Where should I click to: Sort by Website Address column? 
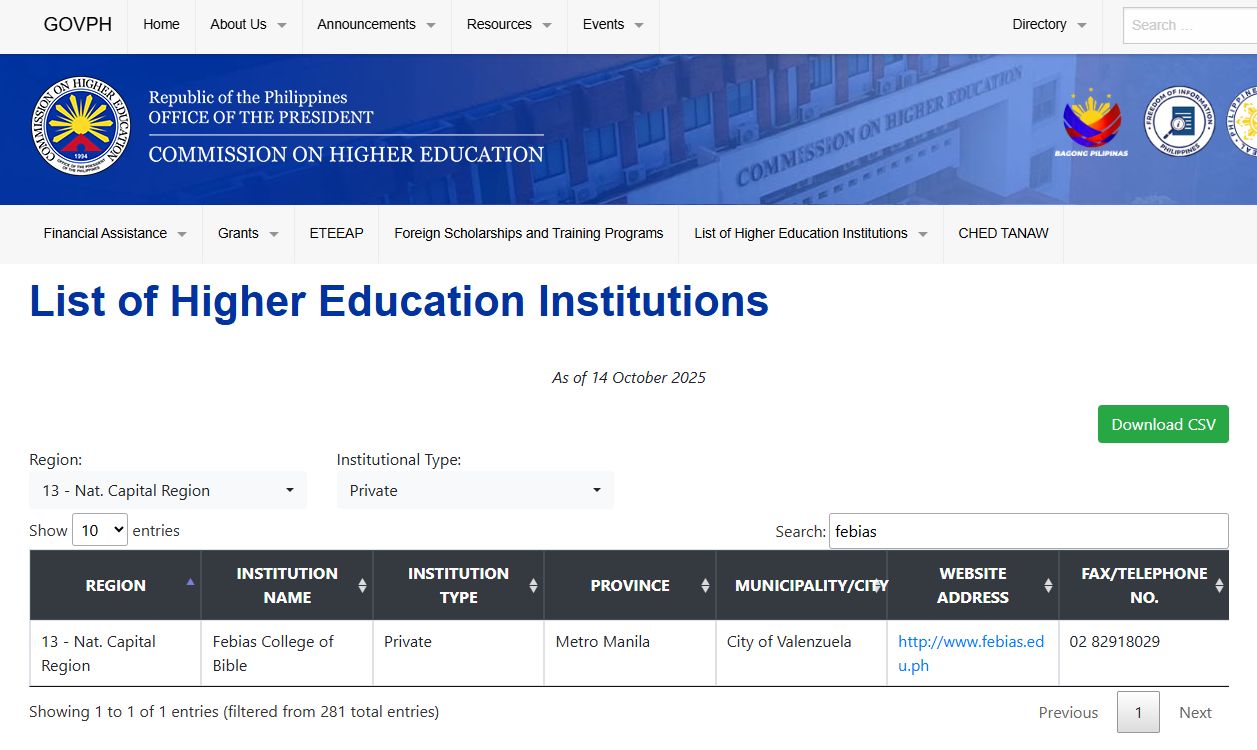pos(973,585)
